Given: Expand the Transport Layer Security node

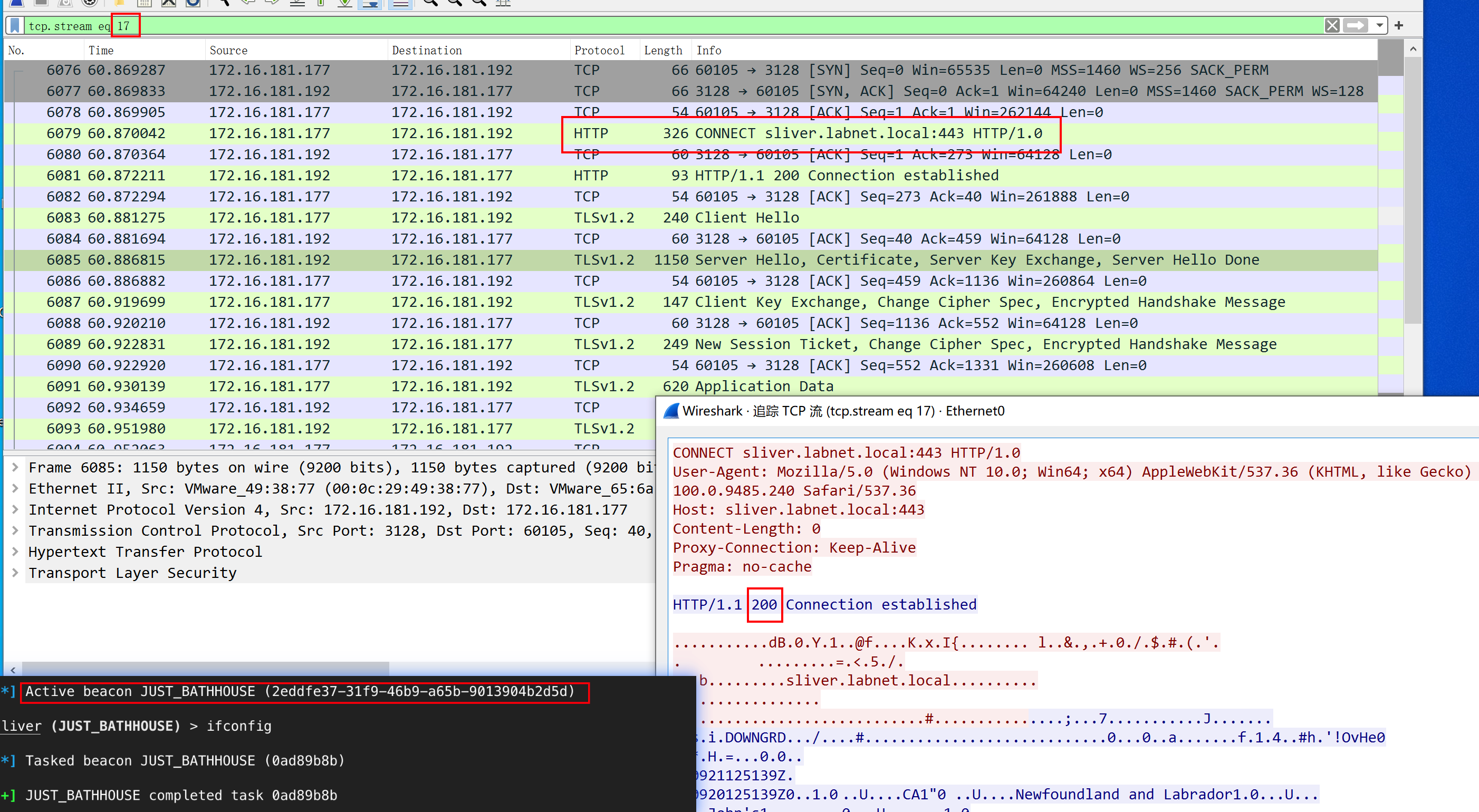Looking at the screenshot, I should click(15, 573).
